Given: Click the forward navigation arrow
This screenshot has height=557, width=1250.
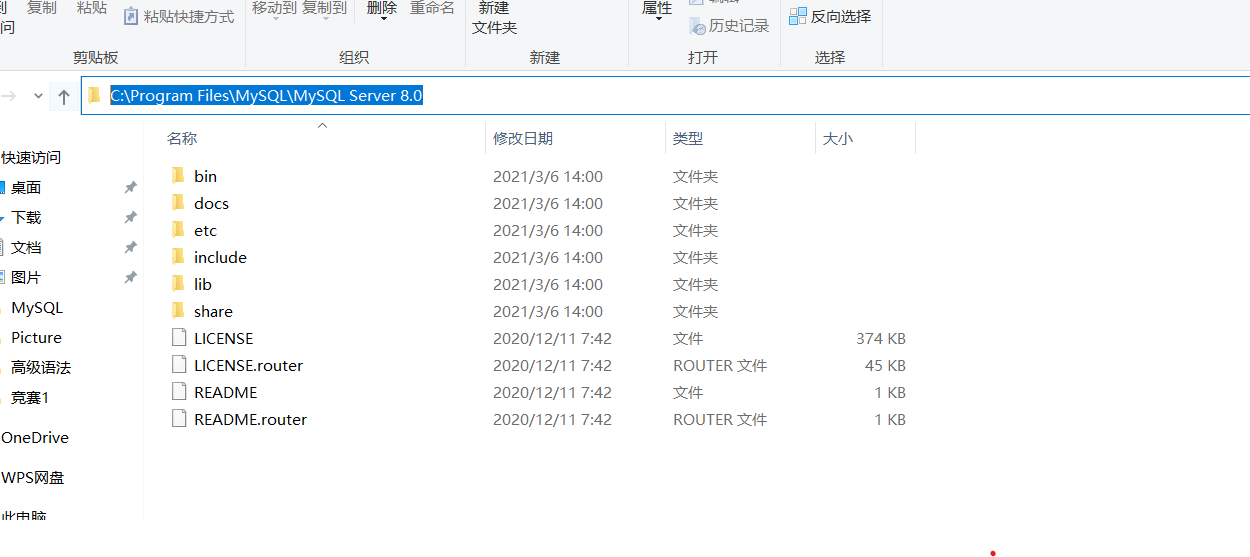Looking at the screenshot, I should 9,96.
